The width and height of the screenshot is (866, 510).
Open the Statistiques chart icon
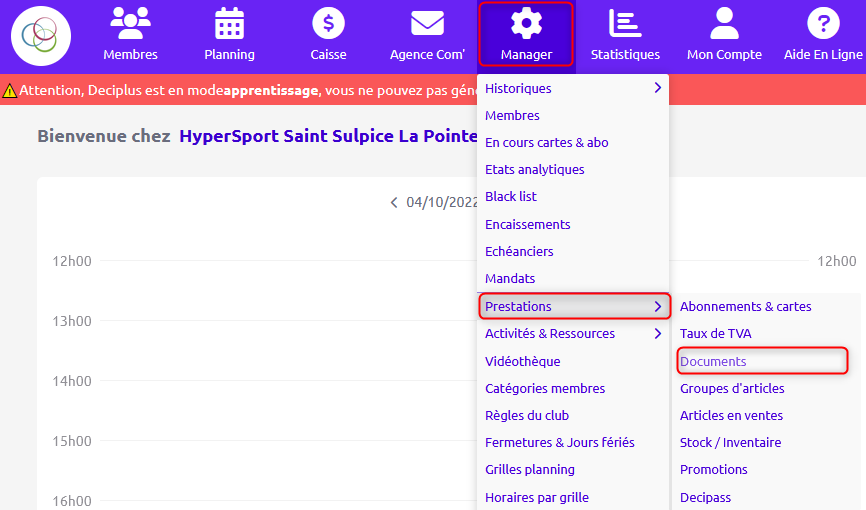tap(625, 23)
